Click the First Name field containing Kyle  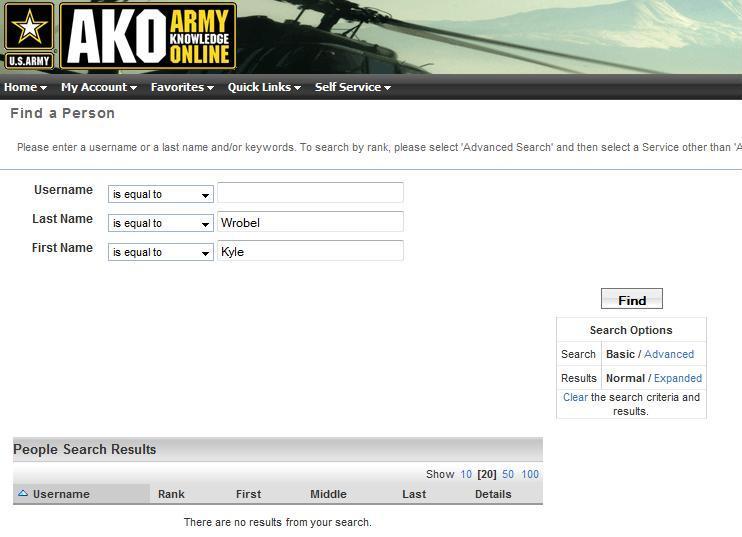[x=310, y=251]
